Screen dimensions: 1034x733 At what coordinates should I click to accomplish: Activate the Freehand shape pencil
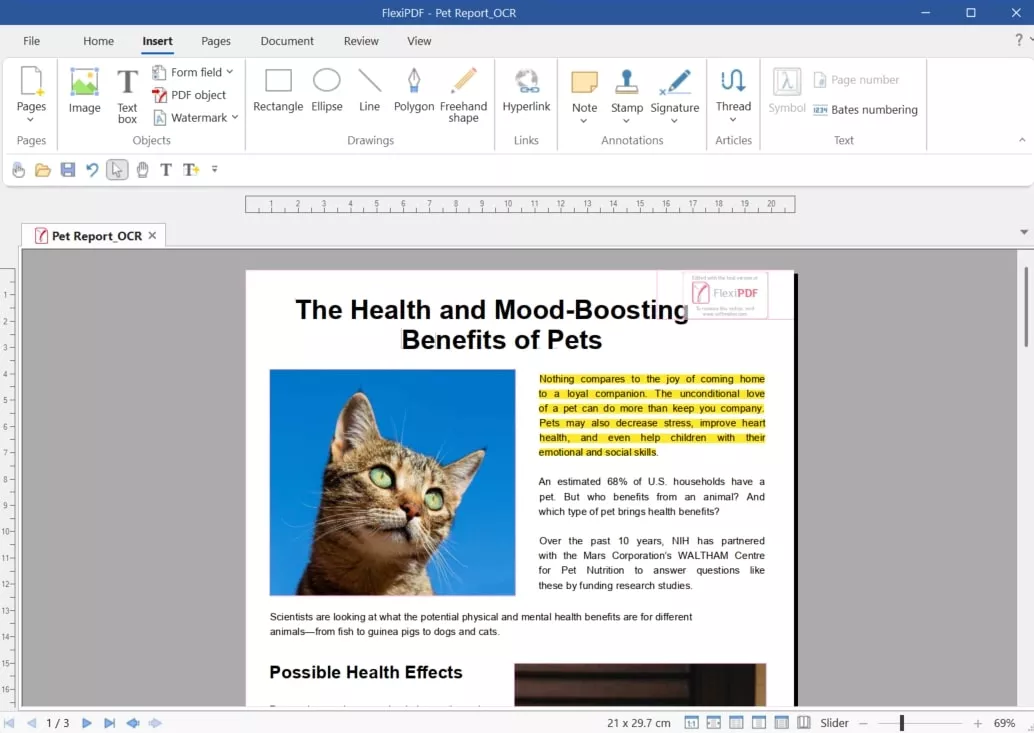[x=463, y=96]
